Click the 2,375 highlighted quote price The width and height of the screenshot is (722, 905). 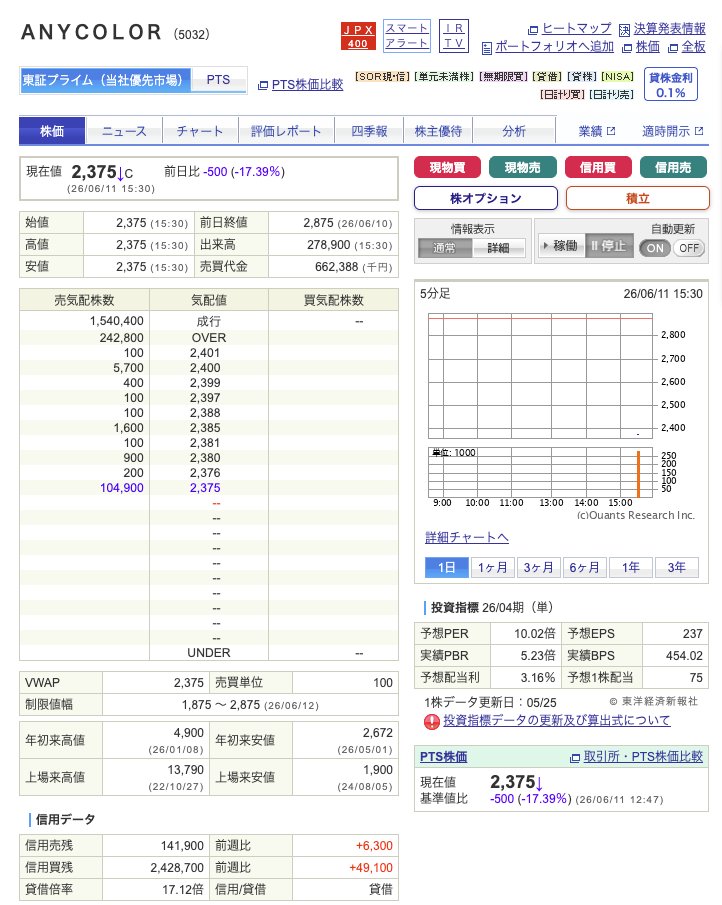205,488
